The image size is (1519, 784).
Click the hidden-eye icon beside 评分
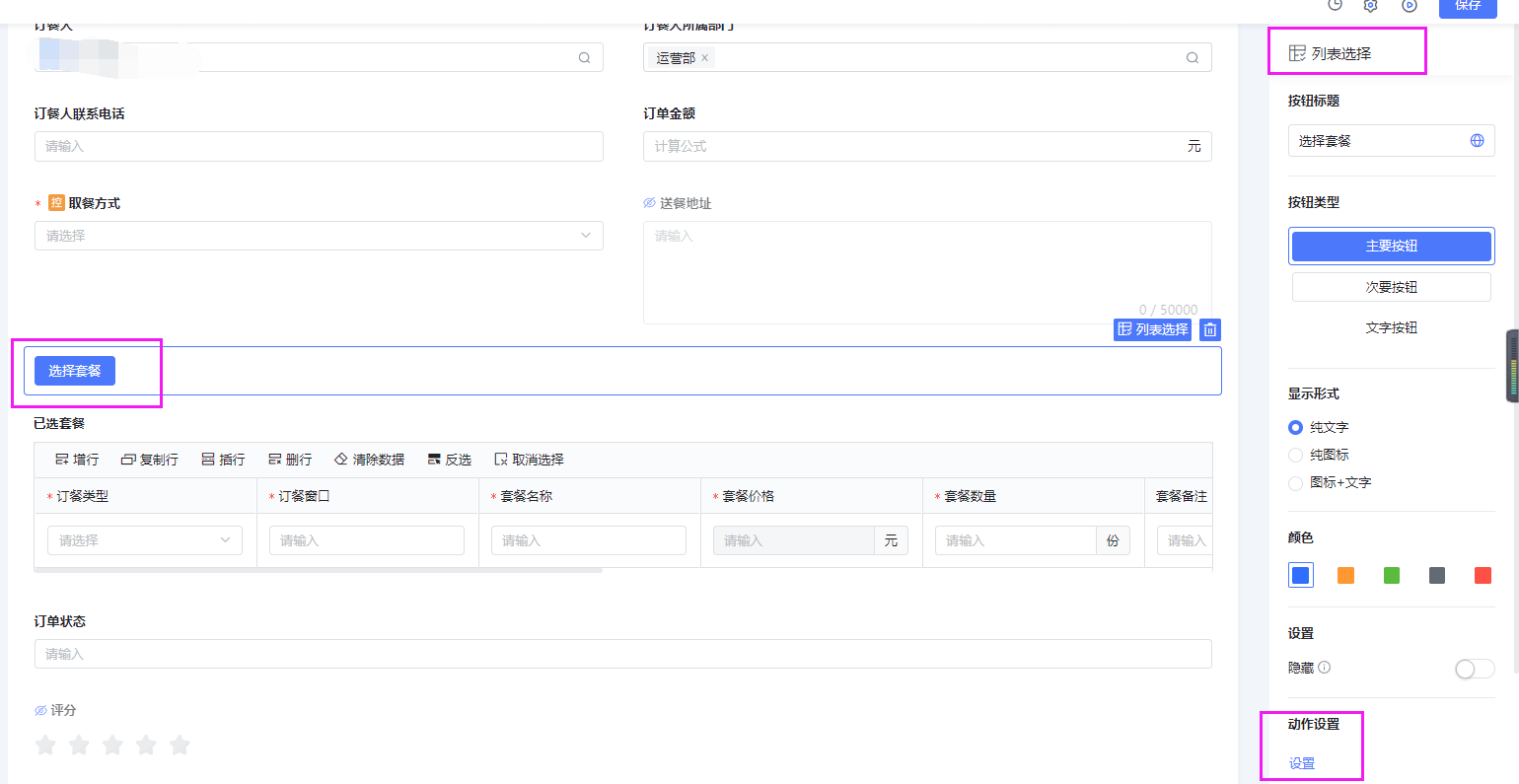40,710
